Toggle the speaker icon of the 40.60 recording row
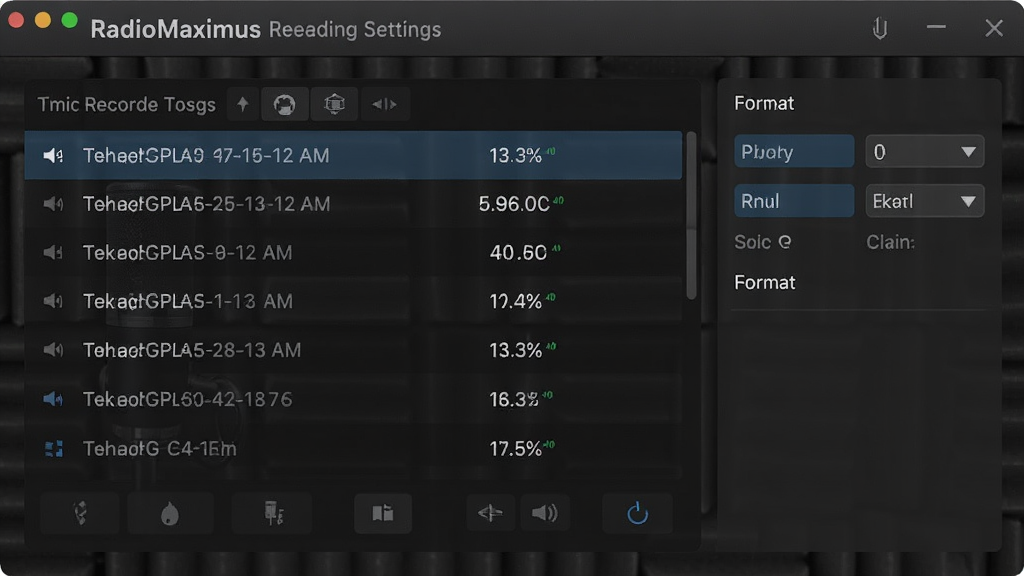This screenshot has height=576, width=1024. click(53, 253)
